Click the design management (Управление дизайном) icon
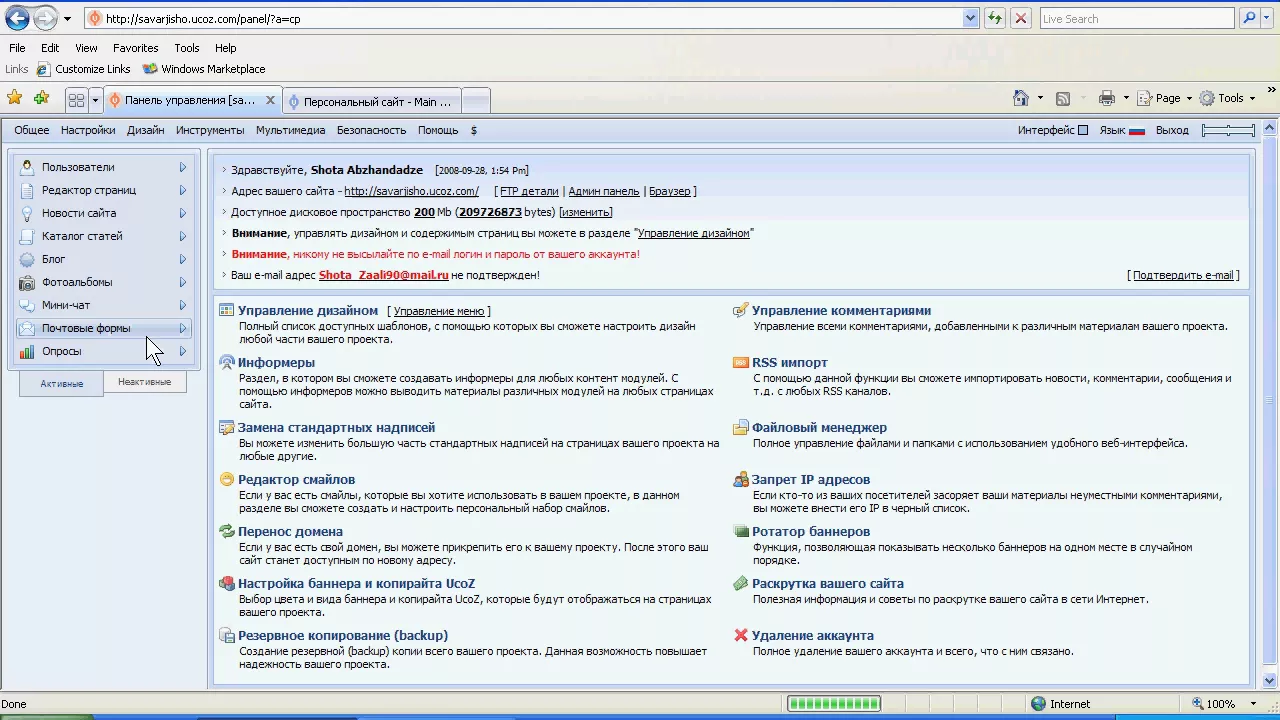 [227, 310]
